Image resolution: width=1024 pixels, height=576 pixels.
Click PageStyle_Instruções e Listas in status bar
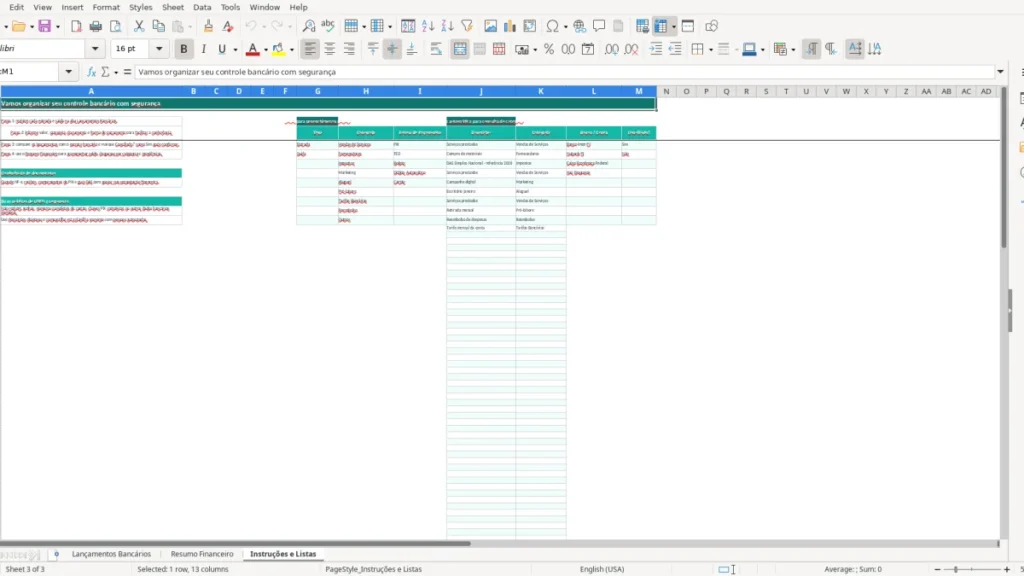click(x=374, y=569)
